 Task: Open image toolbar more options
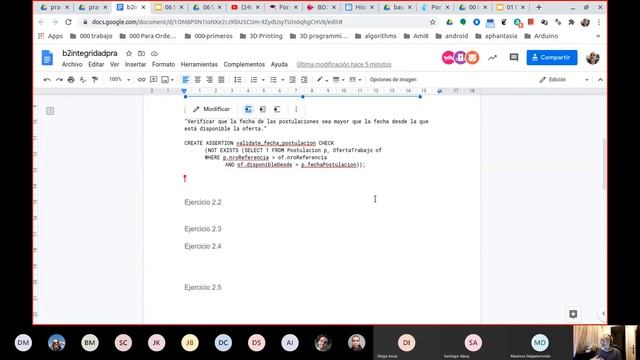click(296, 109)
